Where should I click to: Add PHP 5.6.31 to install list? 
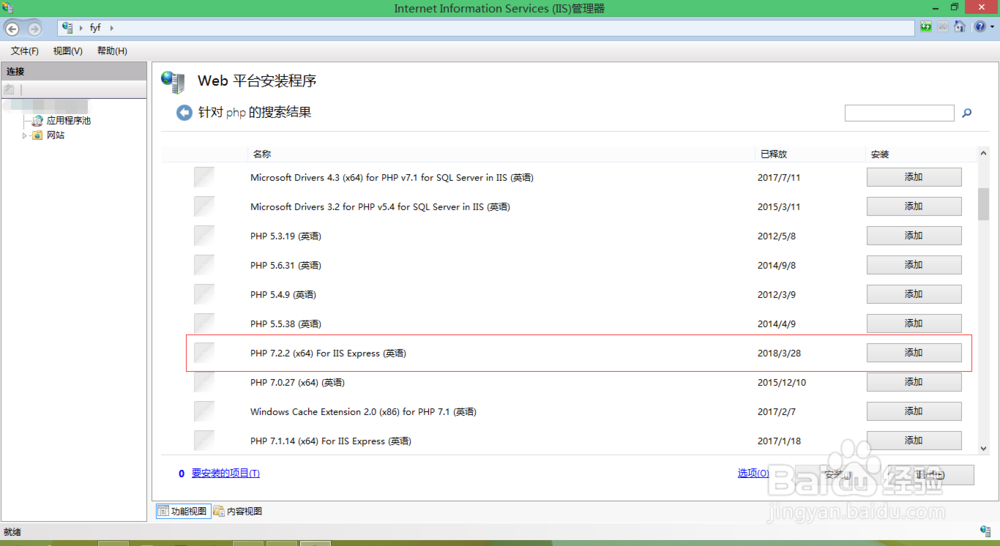(914, 265)
